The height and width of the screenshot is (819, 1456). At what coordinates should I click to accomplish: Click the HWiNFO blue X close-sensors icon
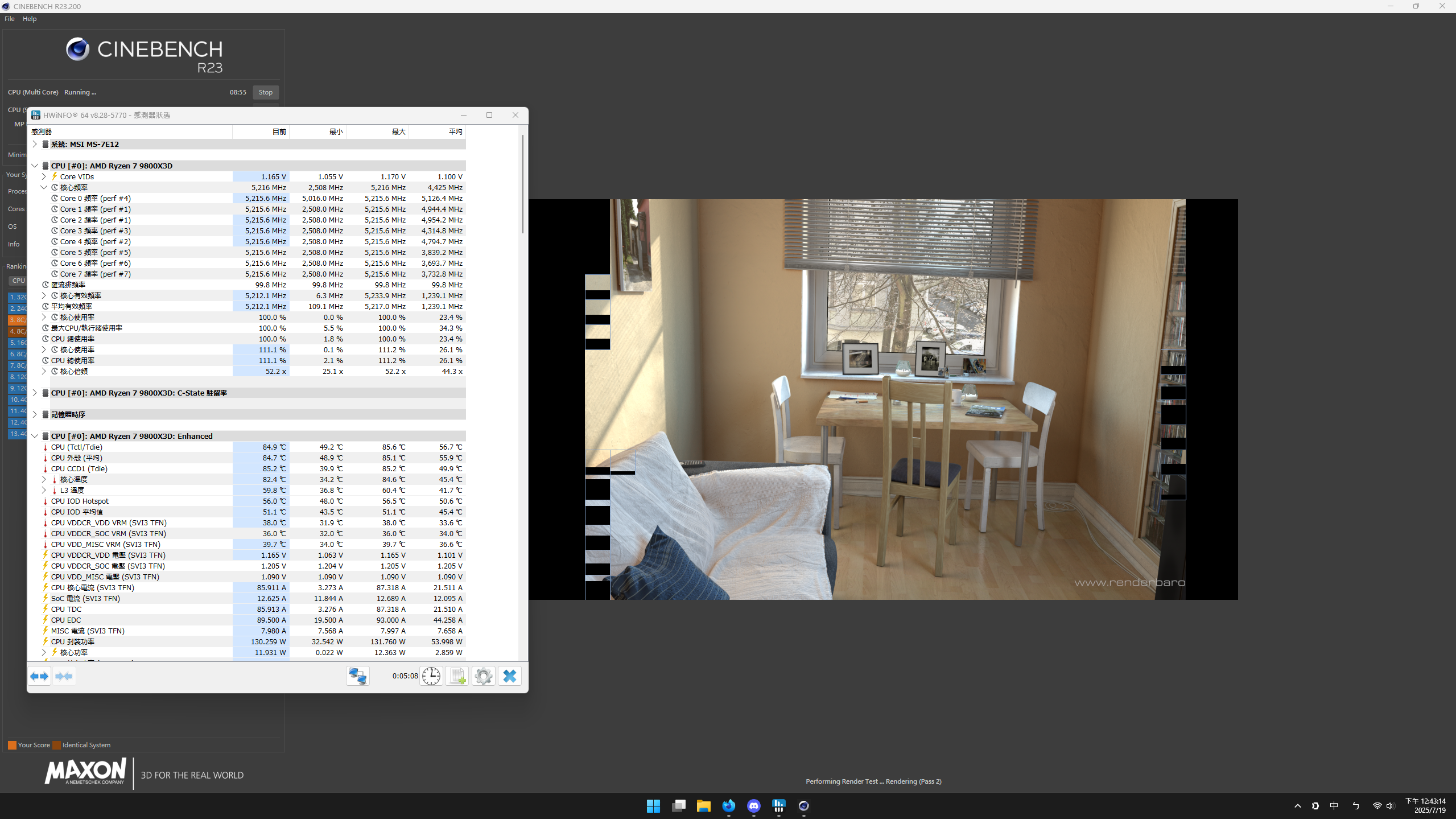pyautogui.click(x=510, y=676)
